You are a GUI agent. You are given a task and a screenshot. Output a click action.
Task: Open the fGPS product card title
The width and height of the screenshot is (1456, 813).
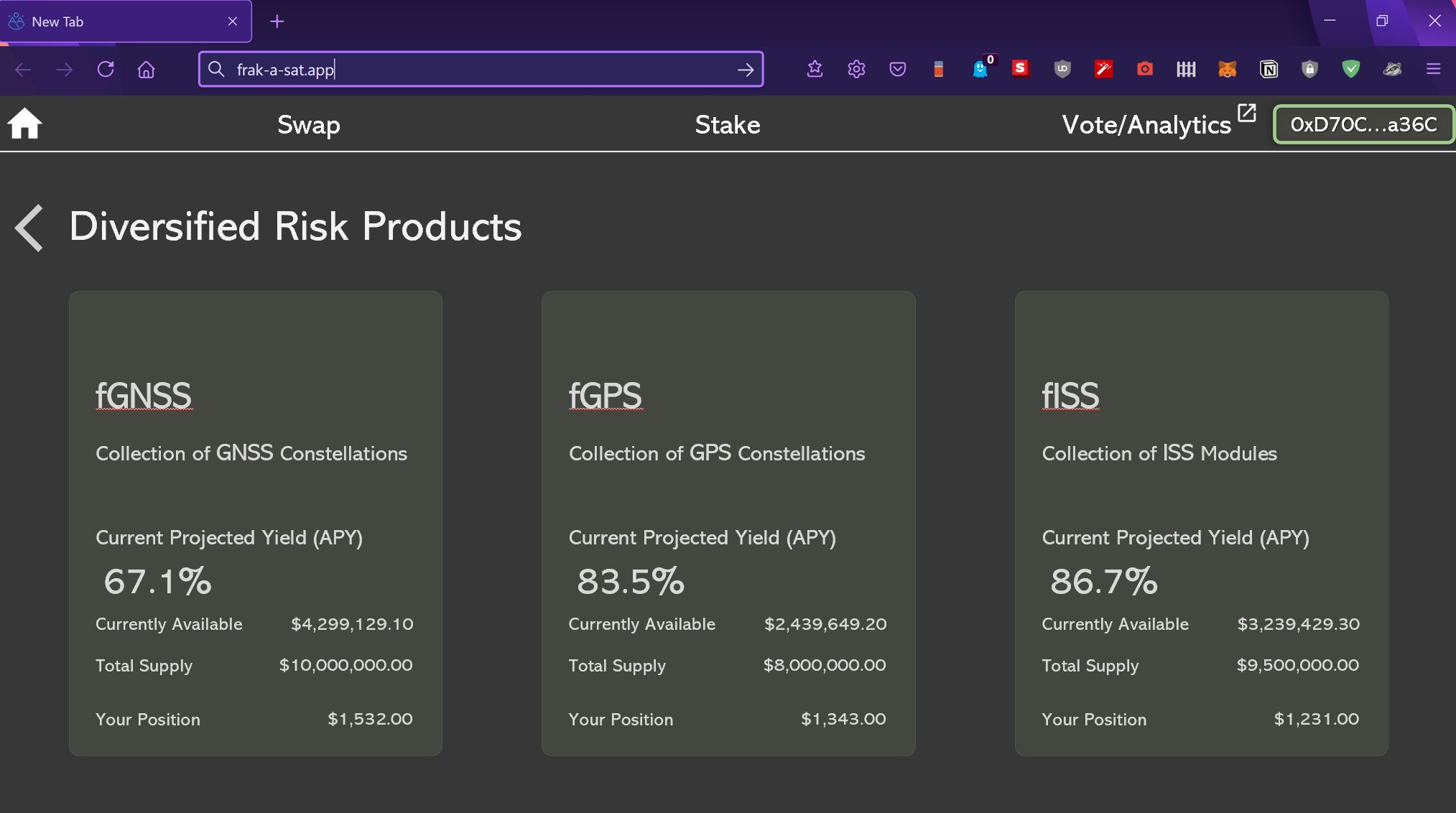[606, 396]
